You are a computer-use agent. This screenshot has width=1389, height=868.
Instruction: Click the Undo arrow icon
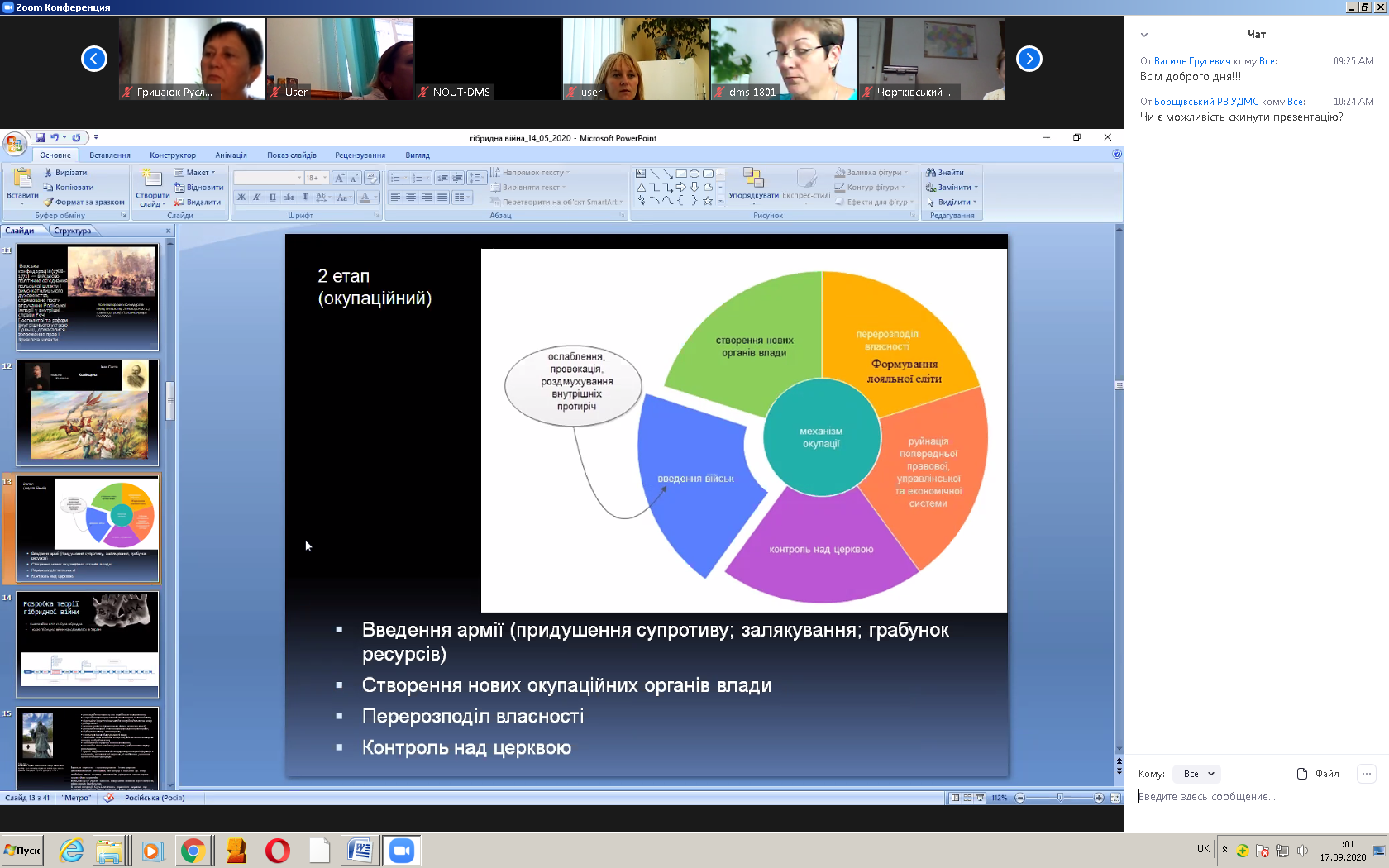[x=55, y=138]
